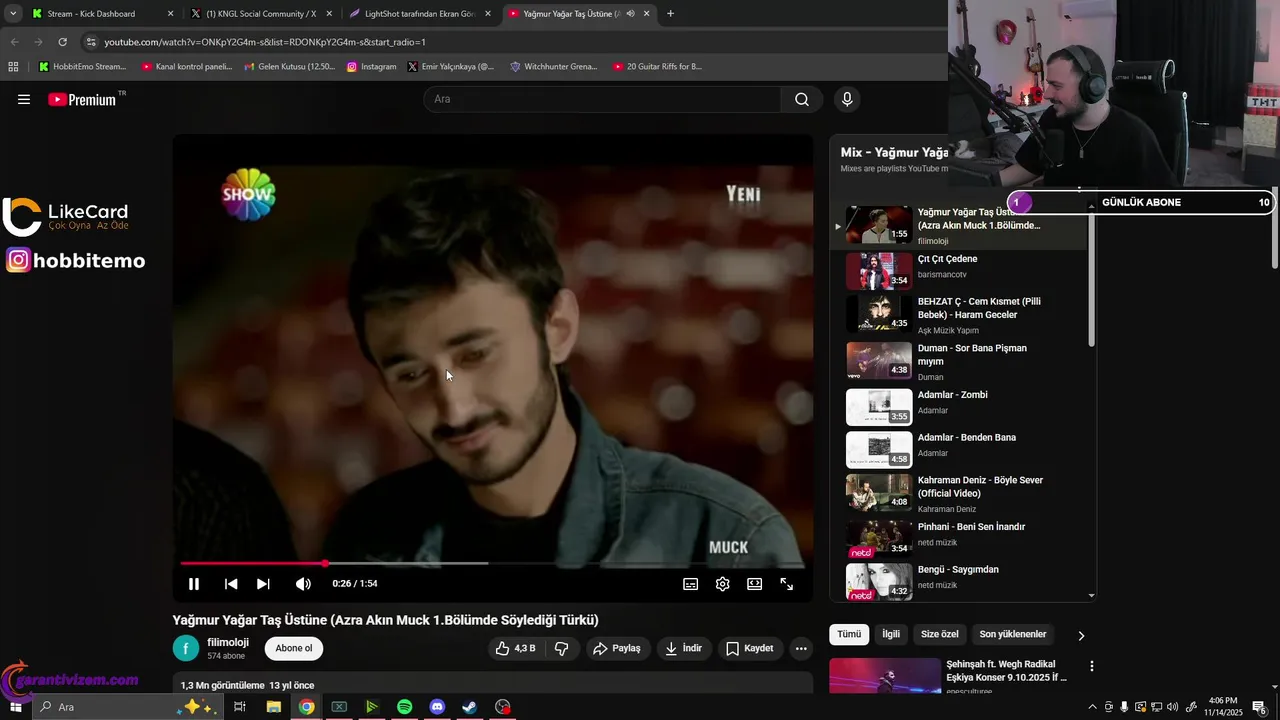This screenshot has height=720, width=1280.
Task: Enter fullscreen video mode
Action: click(x=787, y=584)
